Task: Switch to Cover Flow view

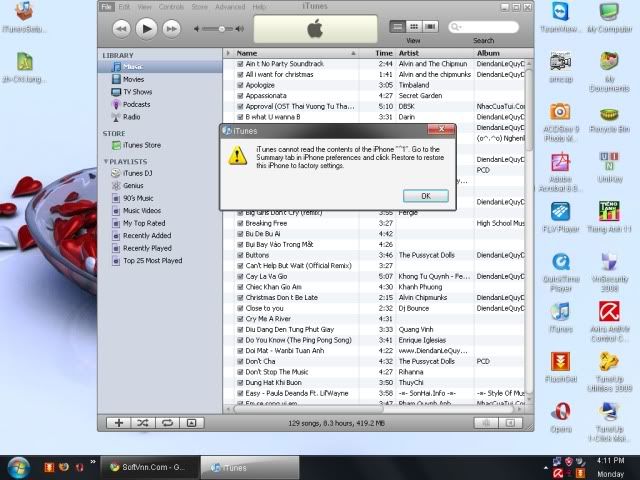Action: coord(430,27)
